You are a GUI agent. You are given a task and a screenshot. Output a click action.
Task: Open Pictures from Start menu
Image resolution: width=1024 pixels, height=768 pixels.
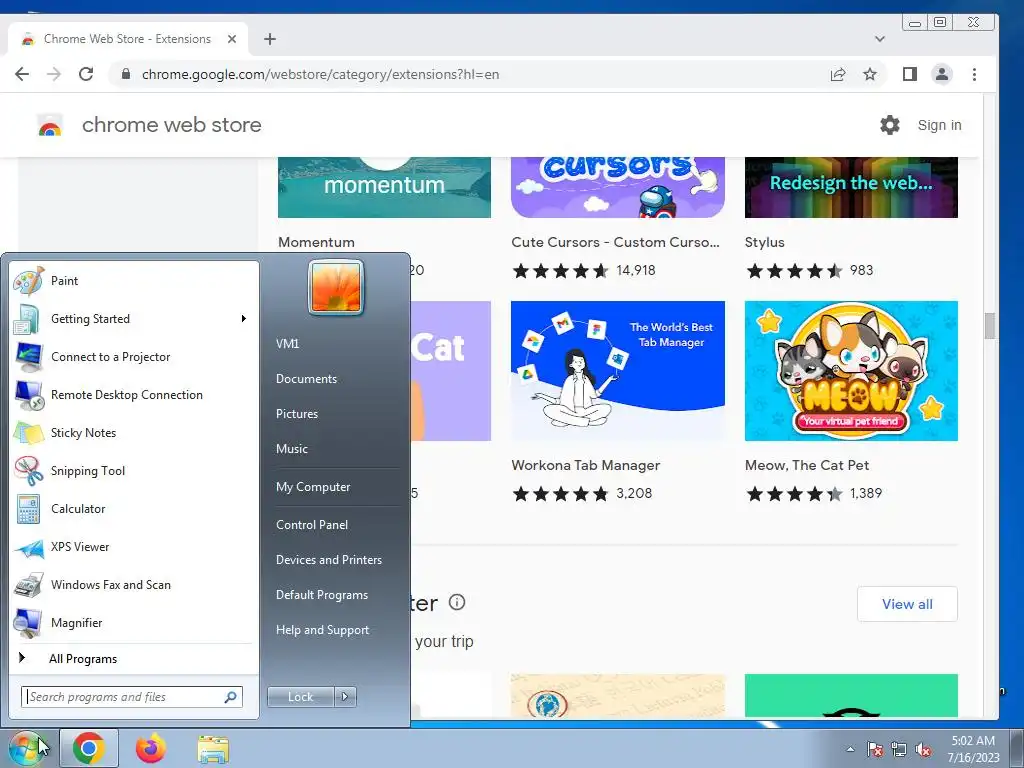(x=296, y=414)
